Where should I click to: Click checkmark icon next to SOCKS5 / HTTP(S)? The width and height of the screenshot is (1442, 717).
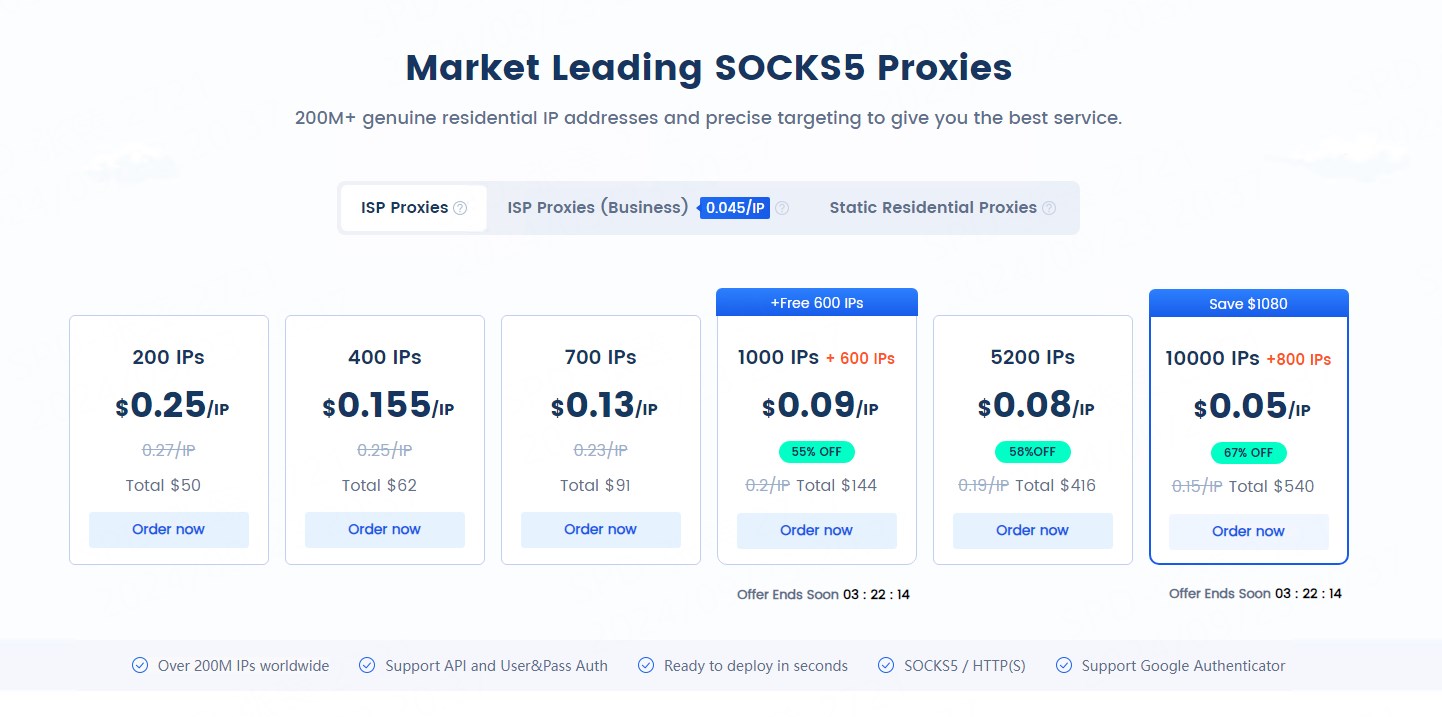click(x=885, y=665)
